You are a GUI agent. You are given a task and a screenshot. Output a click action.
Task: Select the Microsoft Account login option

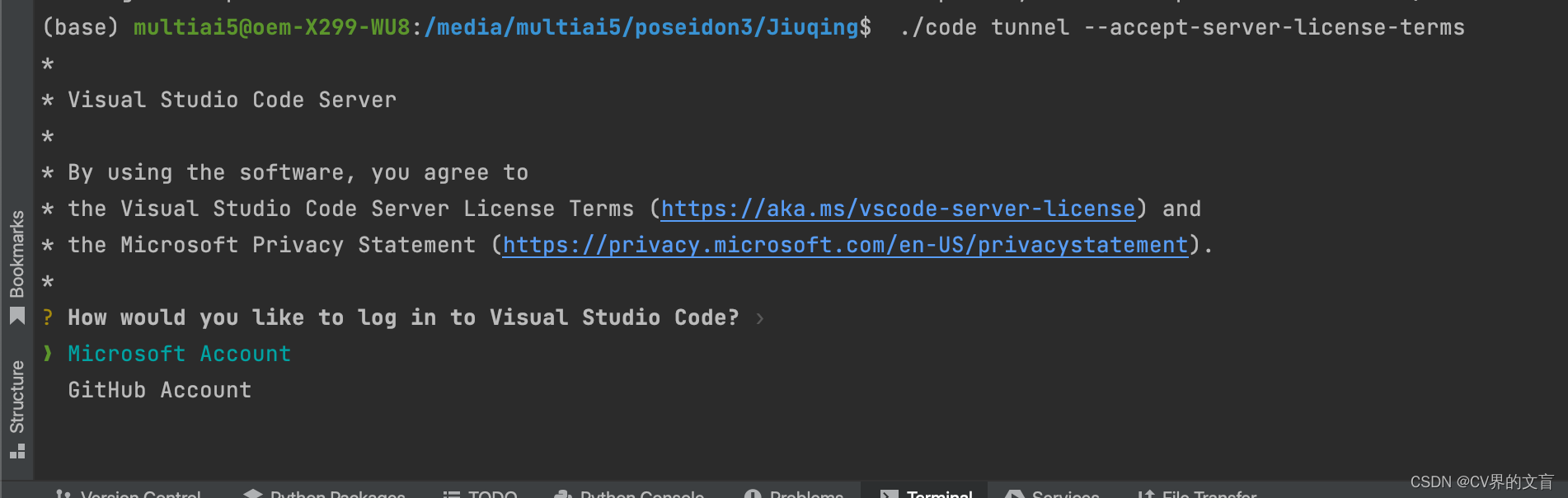179,354
